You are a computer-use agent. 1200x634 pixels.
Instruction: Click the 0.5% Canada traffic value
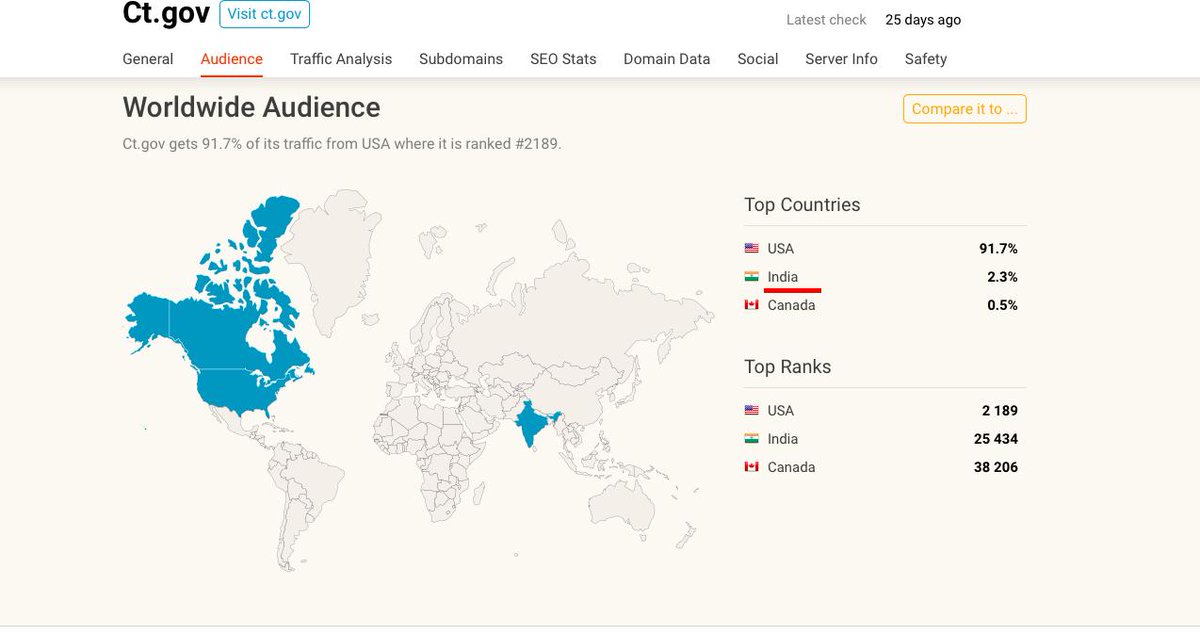point(1002,305)
